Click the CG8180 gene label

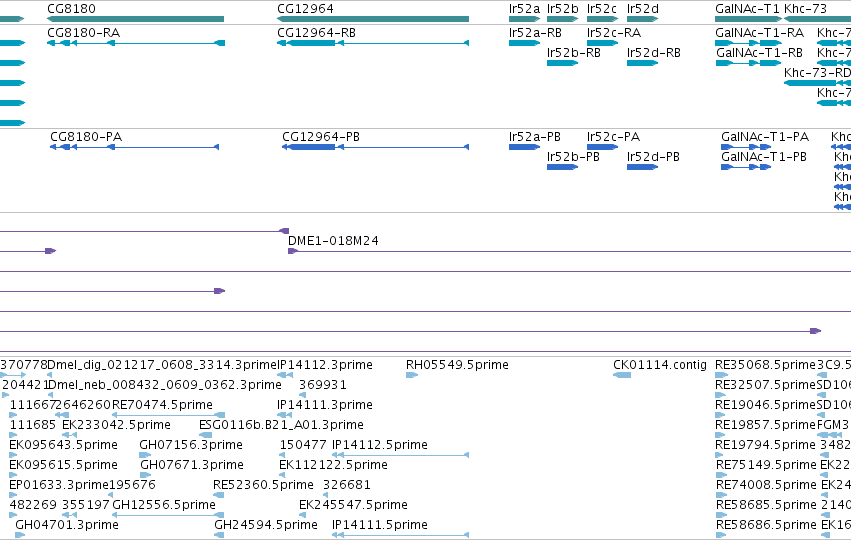point(71,9)
